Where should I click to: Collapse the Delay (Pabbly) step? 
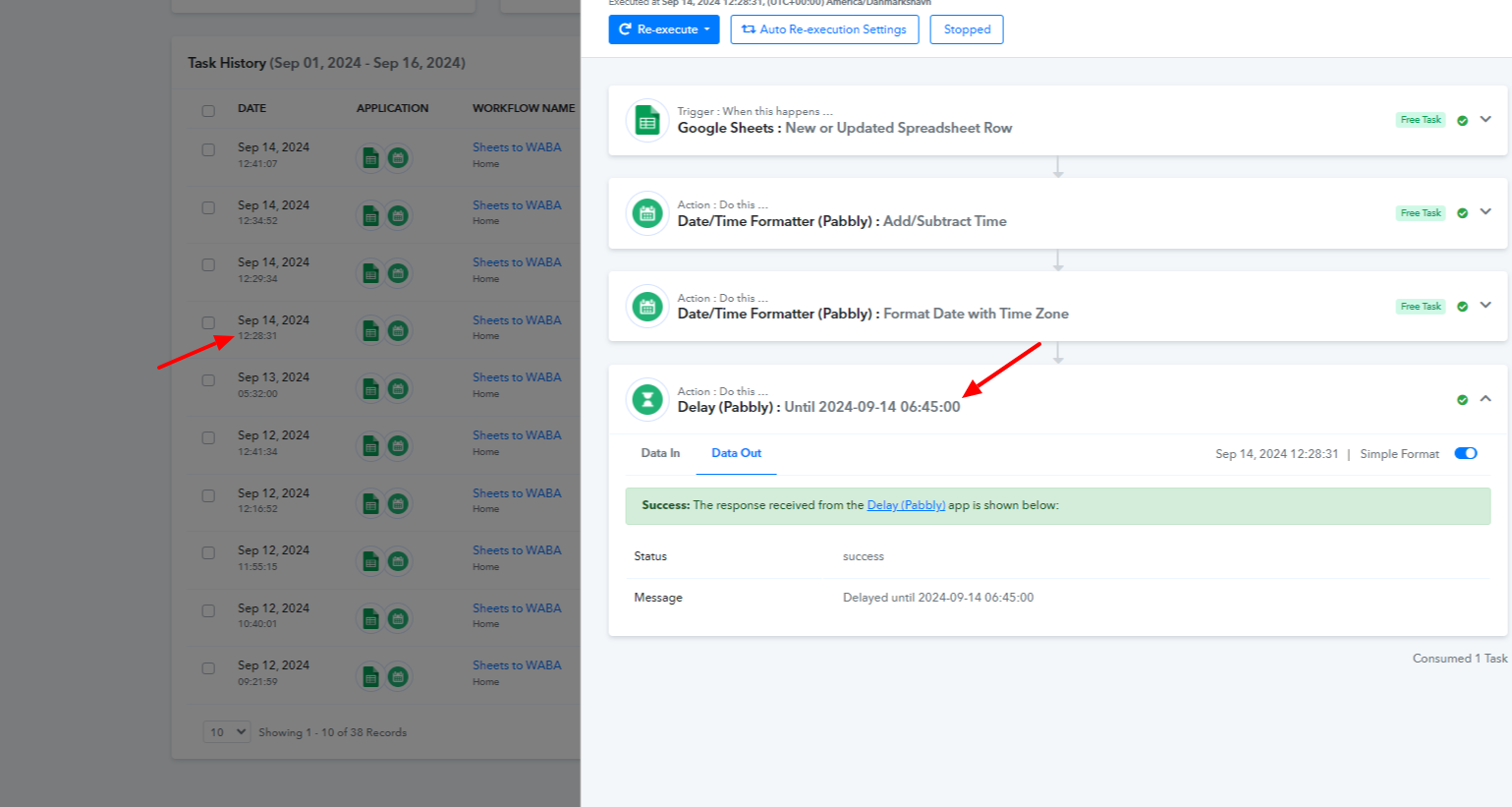[1485, 398]
